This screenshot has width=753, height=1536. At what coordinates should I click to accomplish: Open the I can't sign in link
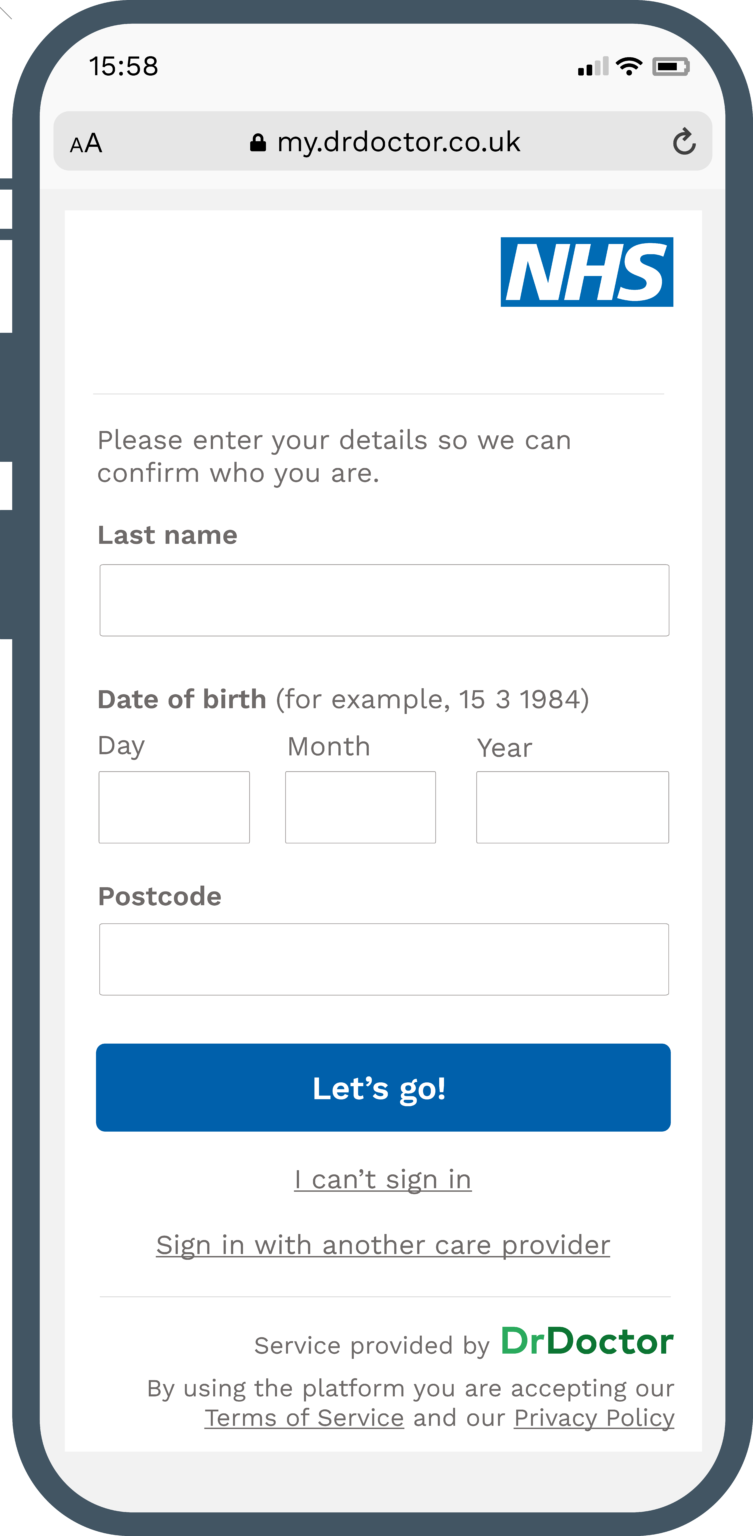point(383,1180)
